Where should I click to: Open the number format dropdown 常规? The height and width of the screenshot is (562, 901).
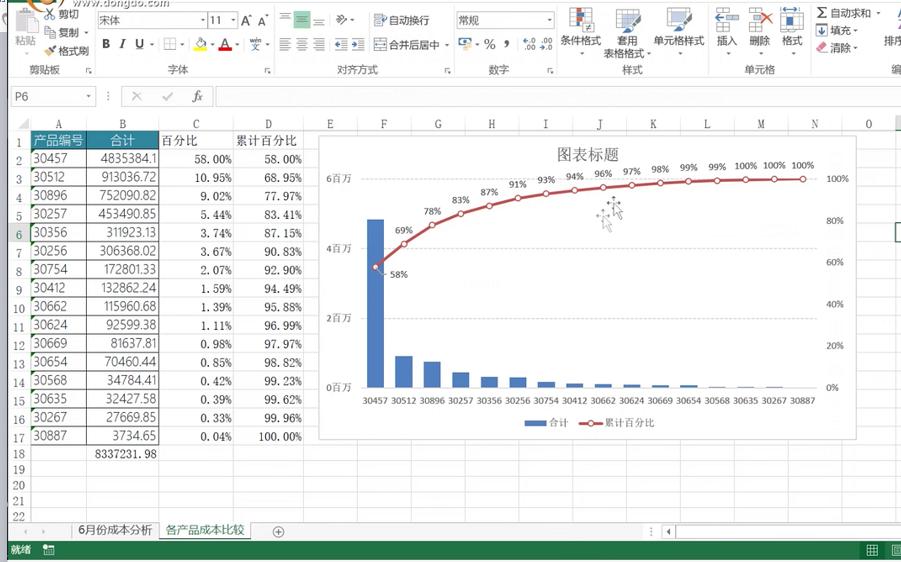tap(549, 21)
